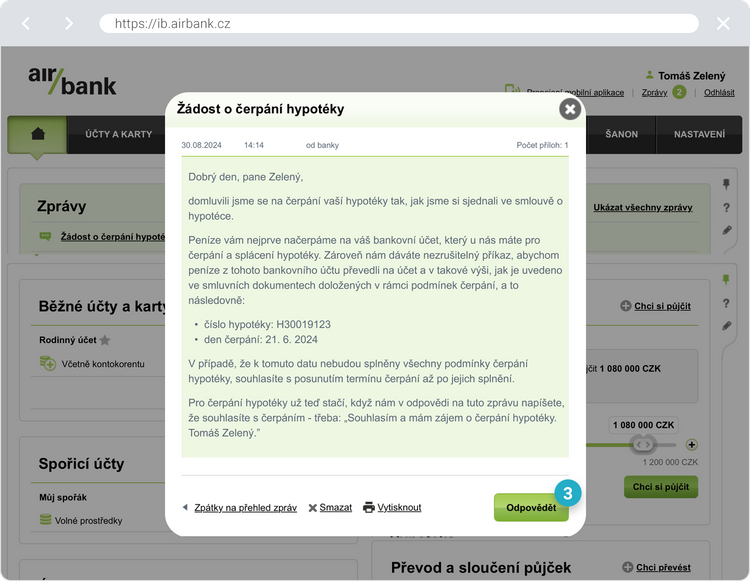Click the green Chci si půjčit button
Viewport: 750px width, 581px height.
[660, 486]
